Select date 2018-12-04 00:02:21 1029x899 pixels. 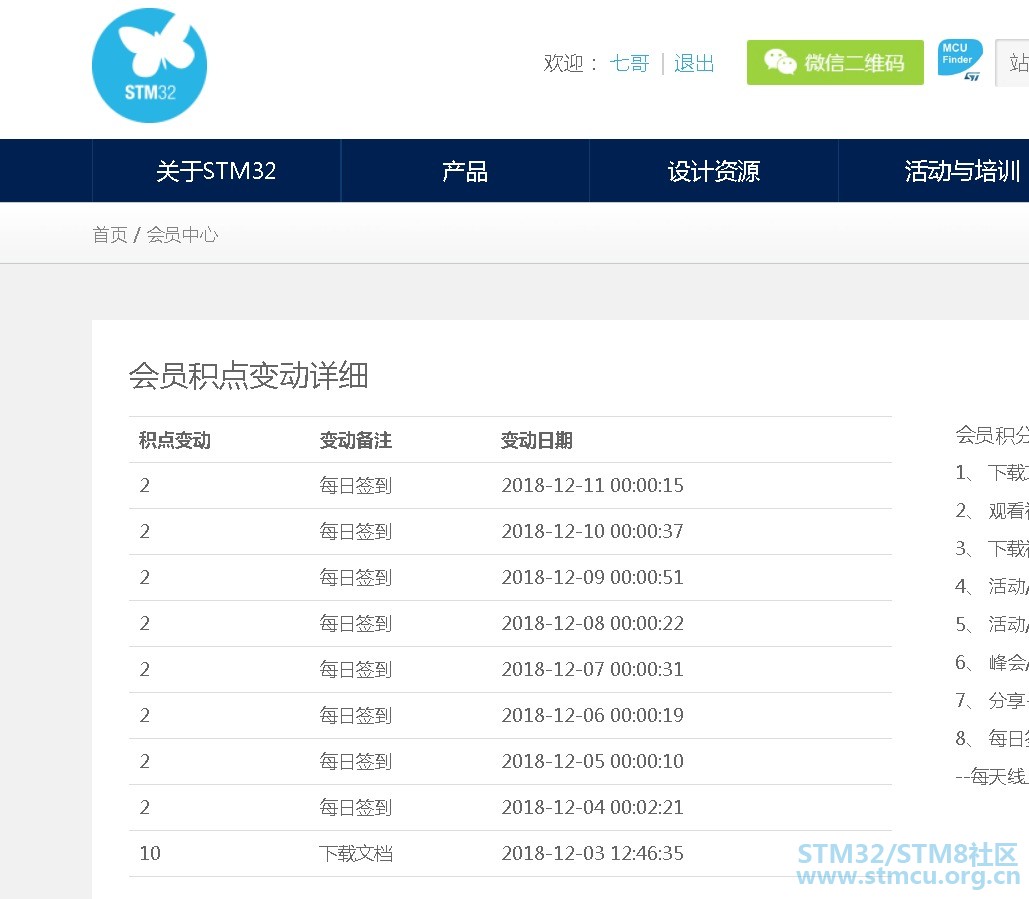point(593,806)
